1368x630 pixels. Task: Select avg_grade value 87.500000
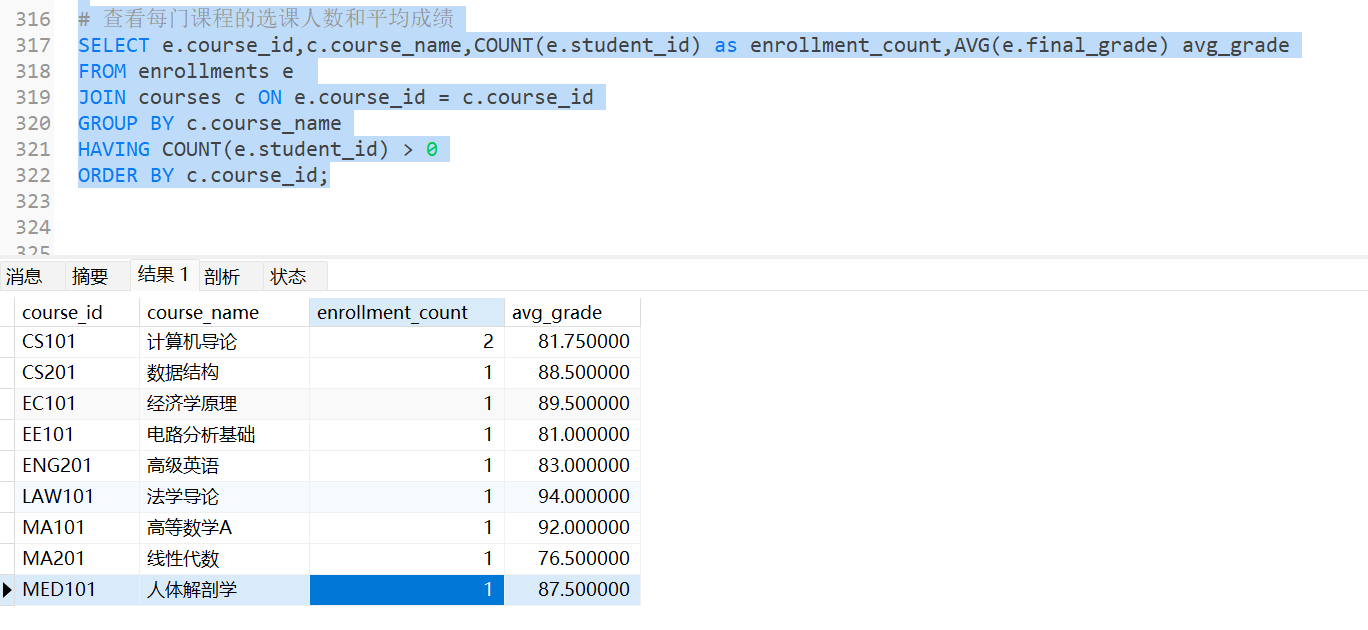click(572, 590)
